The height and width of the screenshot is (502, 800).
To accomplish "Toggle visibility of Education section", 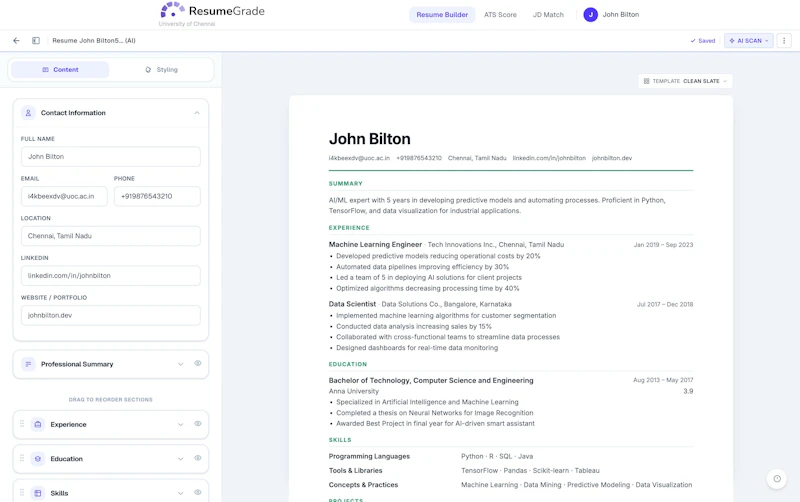I will coord(197,458).
